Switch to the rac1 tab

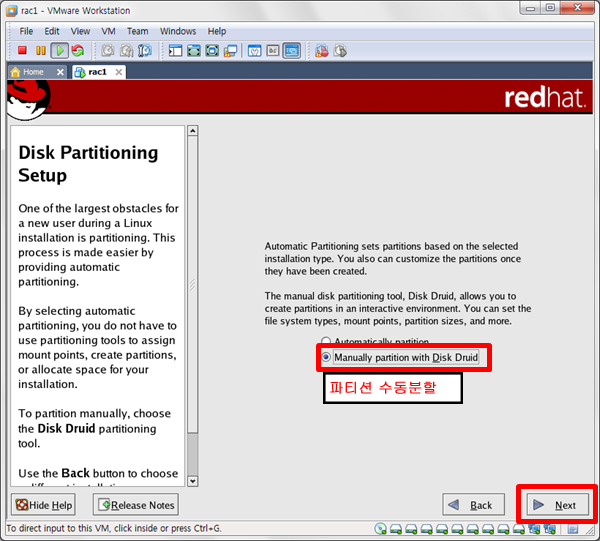pyautogui.click(x=98, y=72)
